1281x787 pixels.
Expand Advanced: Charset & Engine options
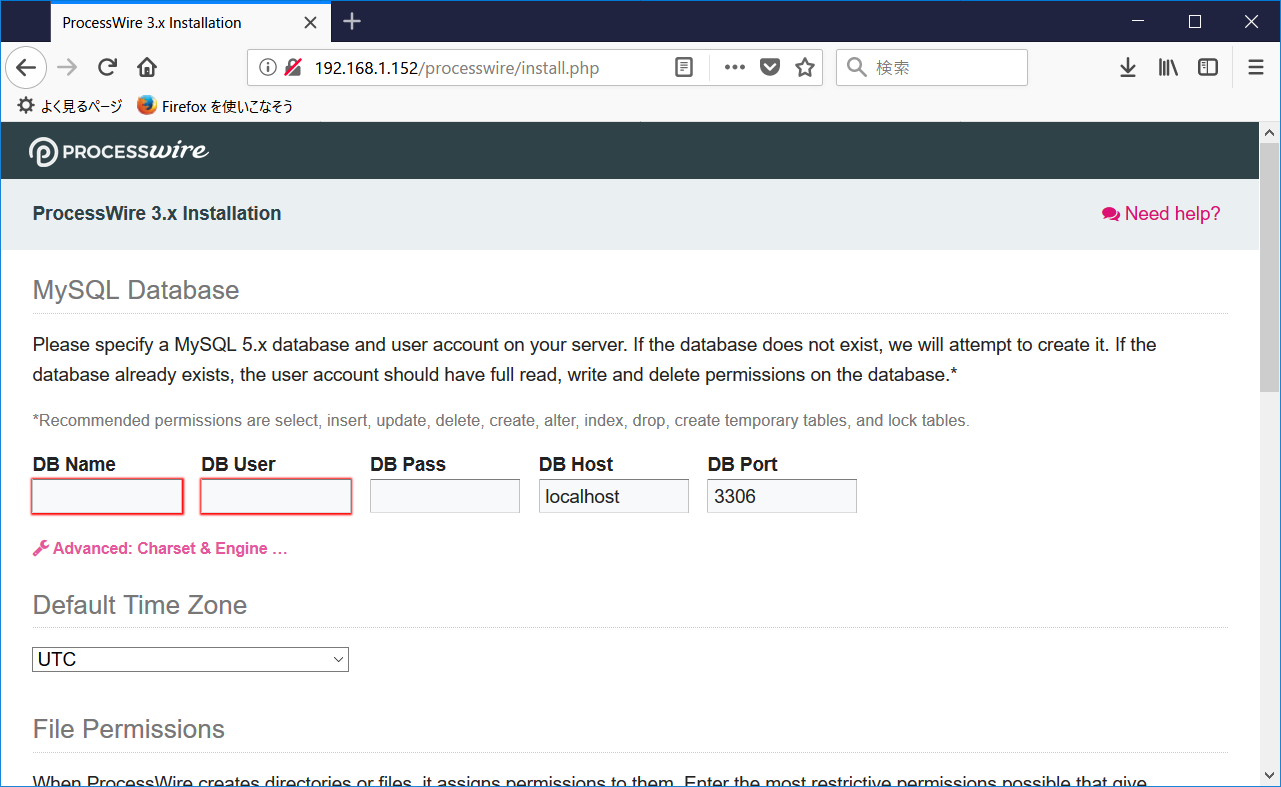tap(160, 548)
